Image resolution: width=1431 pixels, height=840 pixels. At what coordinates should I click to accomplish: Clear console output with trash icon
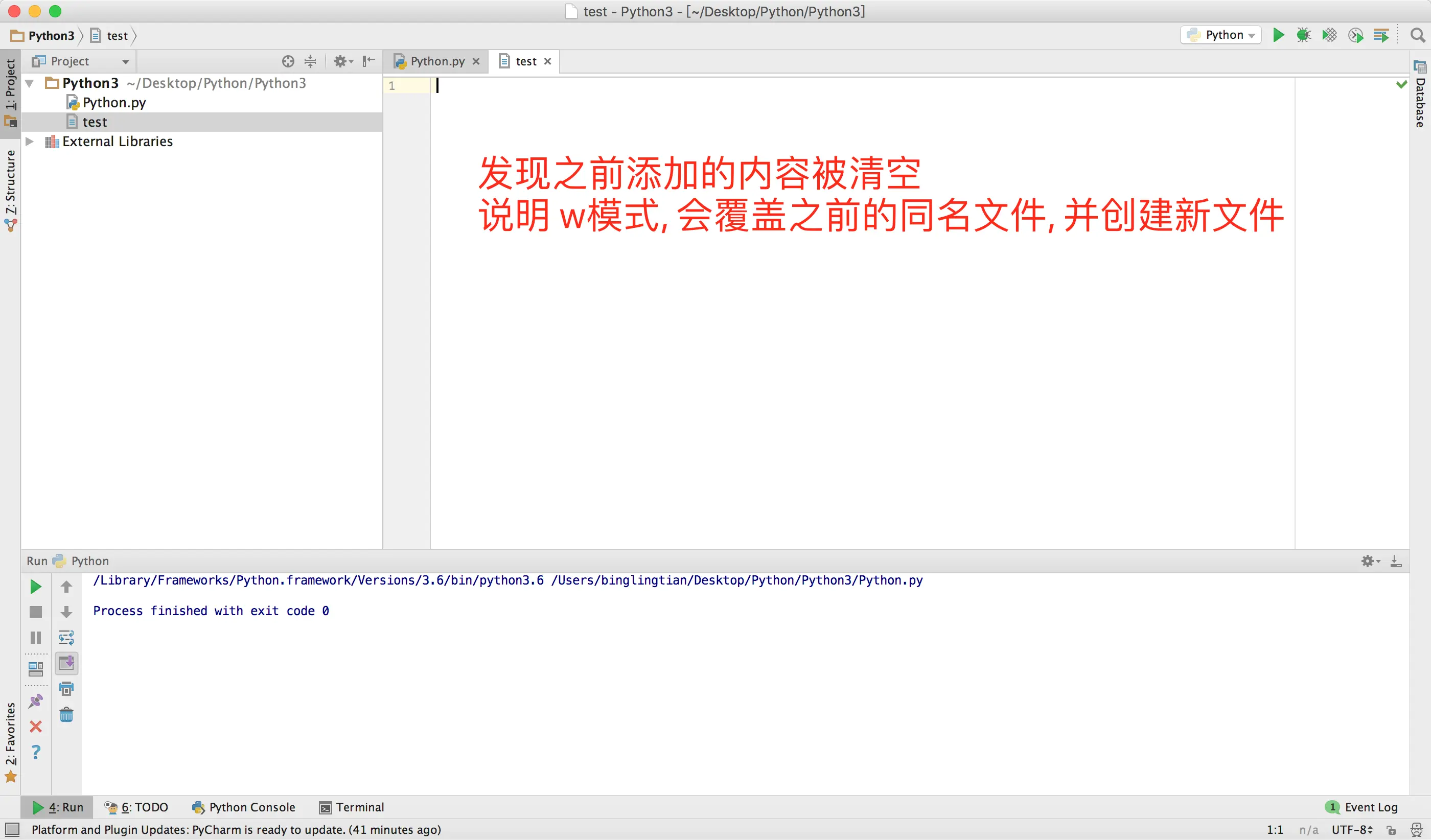click(x=66, y=714)
